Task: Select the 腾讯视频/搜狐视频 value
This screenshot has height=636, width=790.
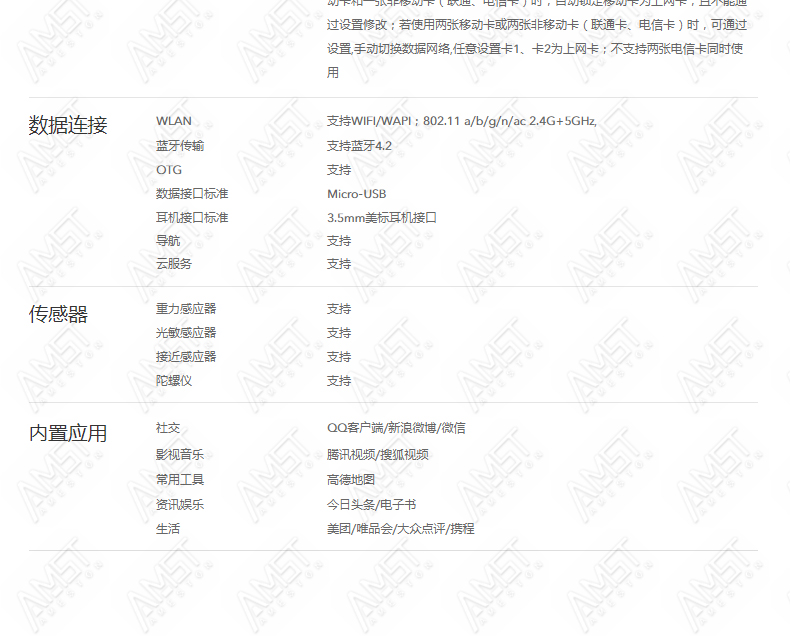Action: 377,455
